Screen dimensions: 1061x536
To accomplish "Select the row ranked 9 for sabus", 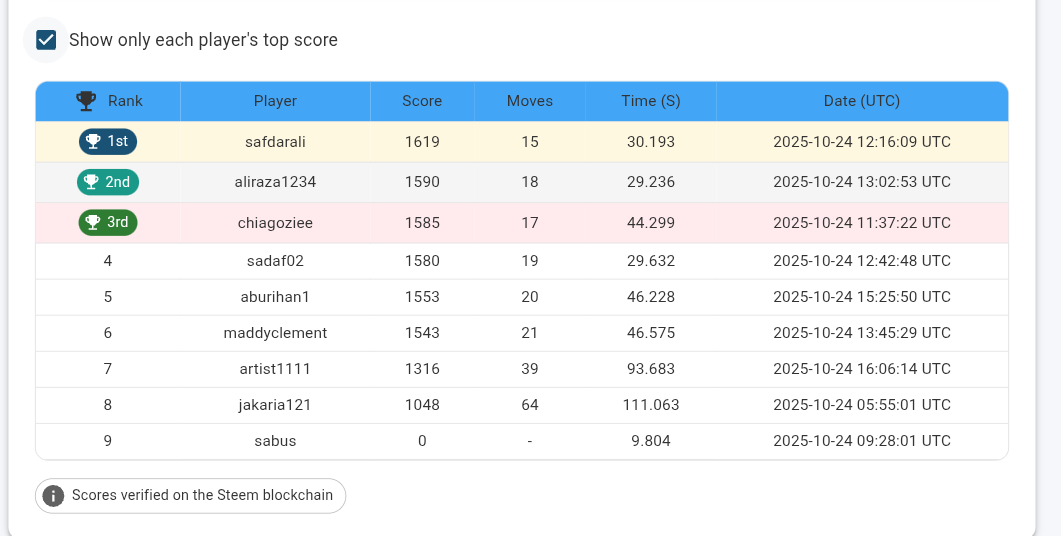I will 522,441.
